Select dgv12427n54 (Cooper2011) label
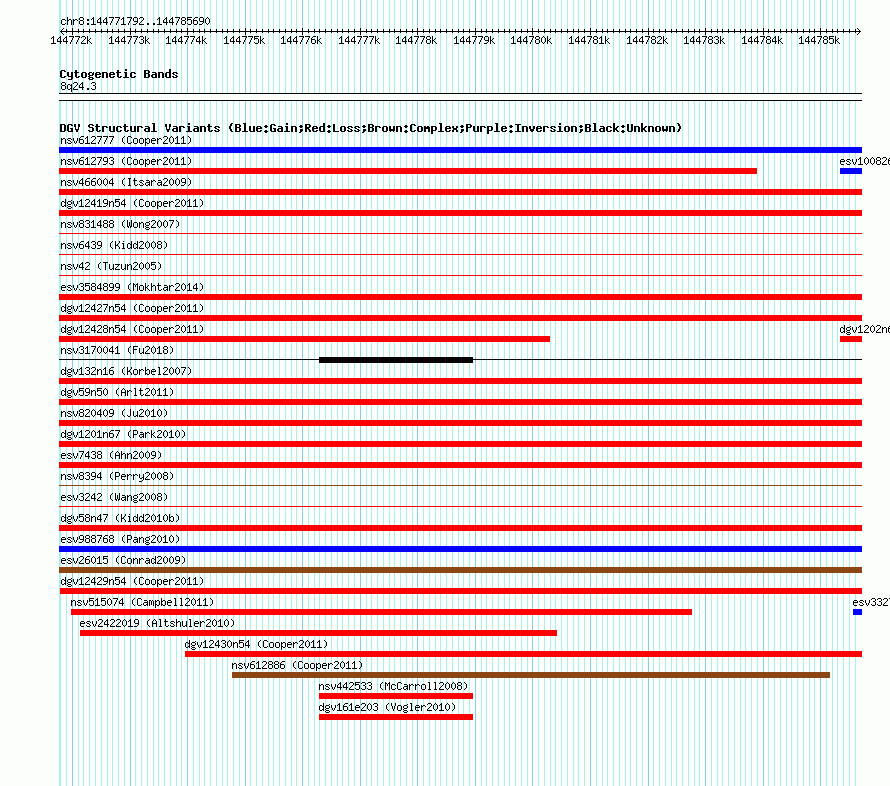The image size is (890, 786). coord(132,308)
